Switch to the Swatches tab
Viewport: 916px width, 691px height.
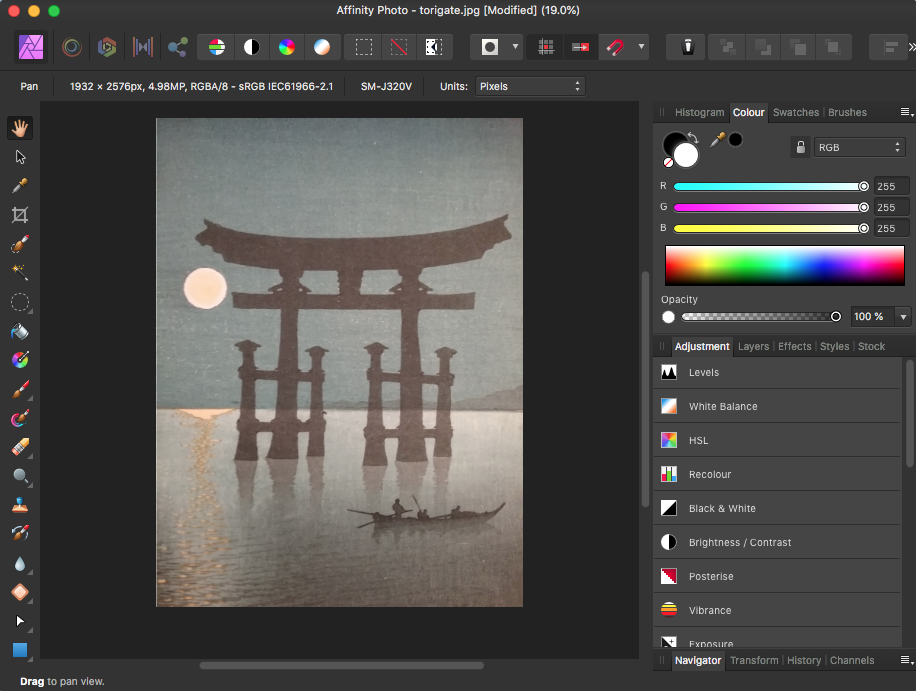point(795,112)
